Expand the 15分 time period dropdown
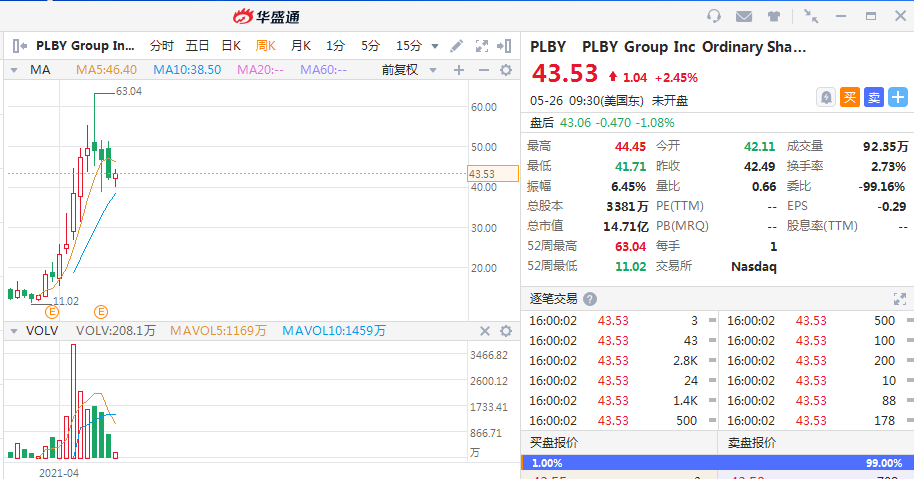 [434, 46]
